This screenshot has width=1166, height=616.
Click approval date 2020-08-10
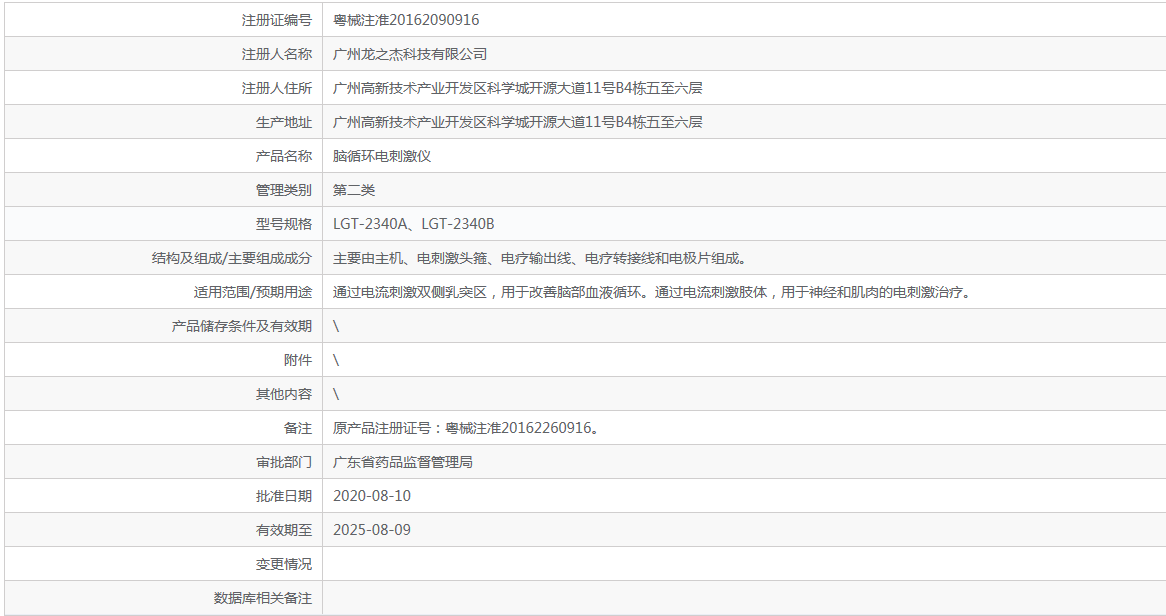pyautogui.click(x=372, y=496)
